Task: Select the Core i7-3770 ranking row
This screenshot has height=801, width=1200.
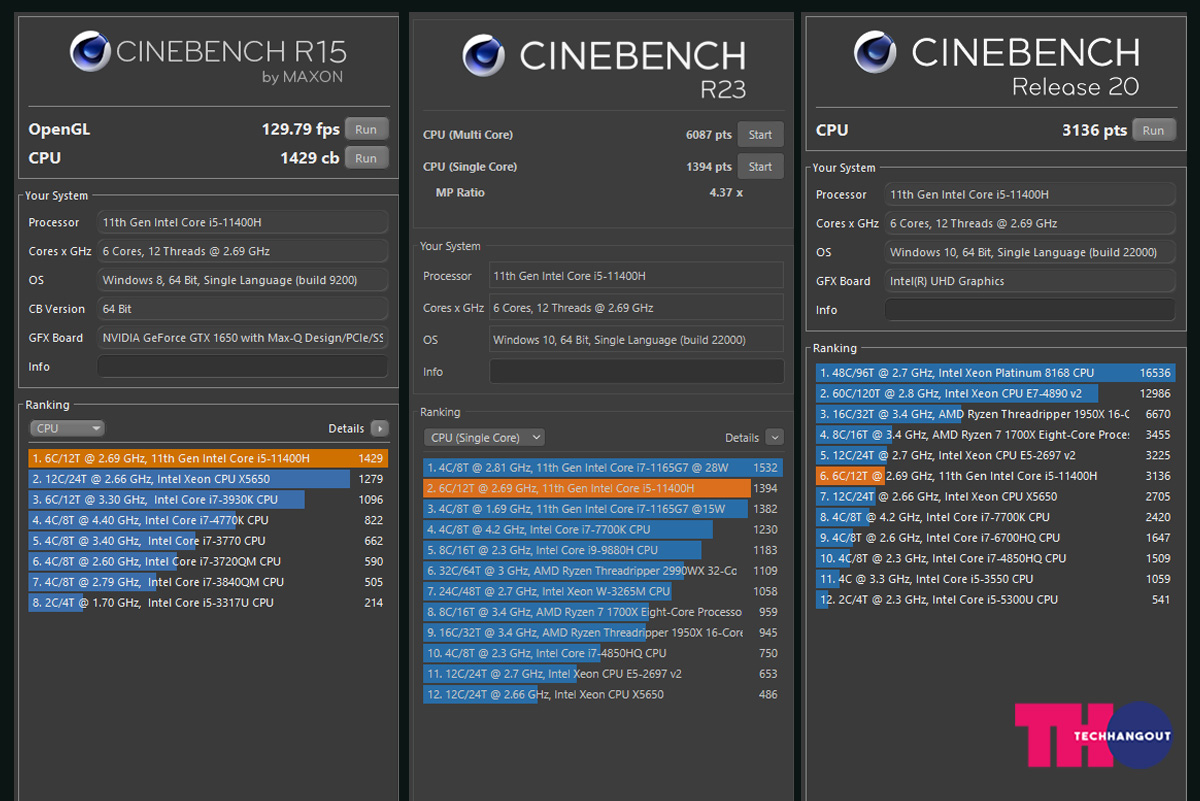Action: 208,541
